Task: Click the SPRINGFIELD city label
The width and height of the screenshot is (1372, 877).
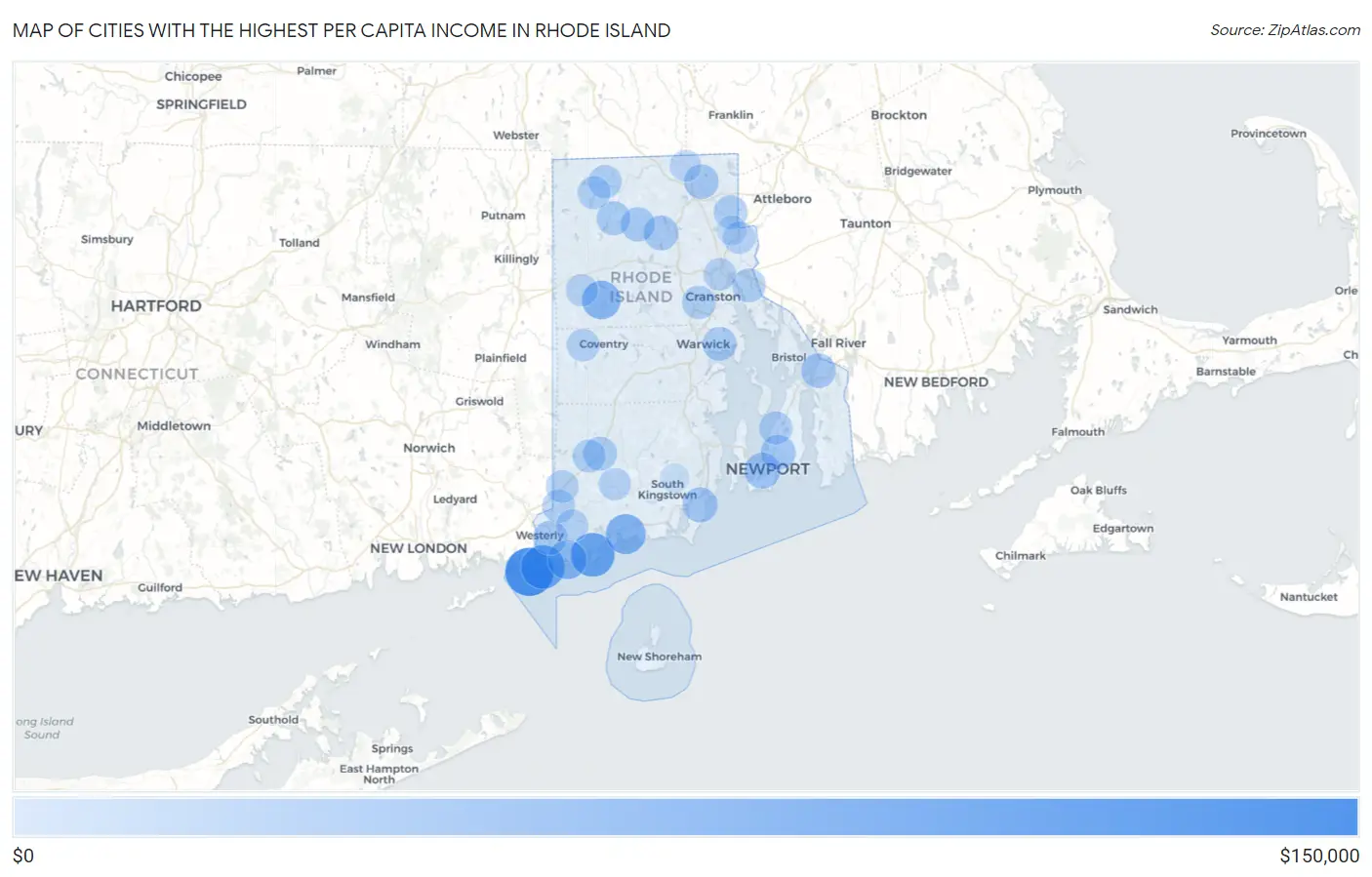Action: tap(201, 104)
